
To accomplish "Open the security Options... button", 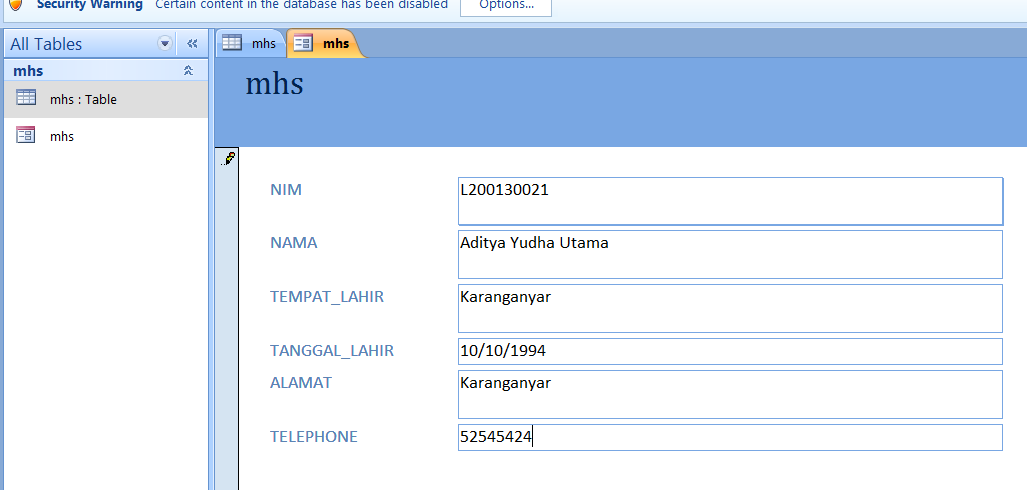I will coord(506,5).
